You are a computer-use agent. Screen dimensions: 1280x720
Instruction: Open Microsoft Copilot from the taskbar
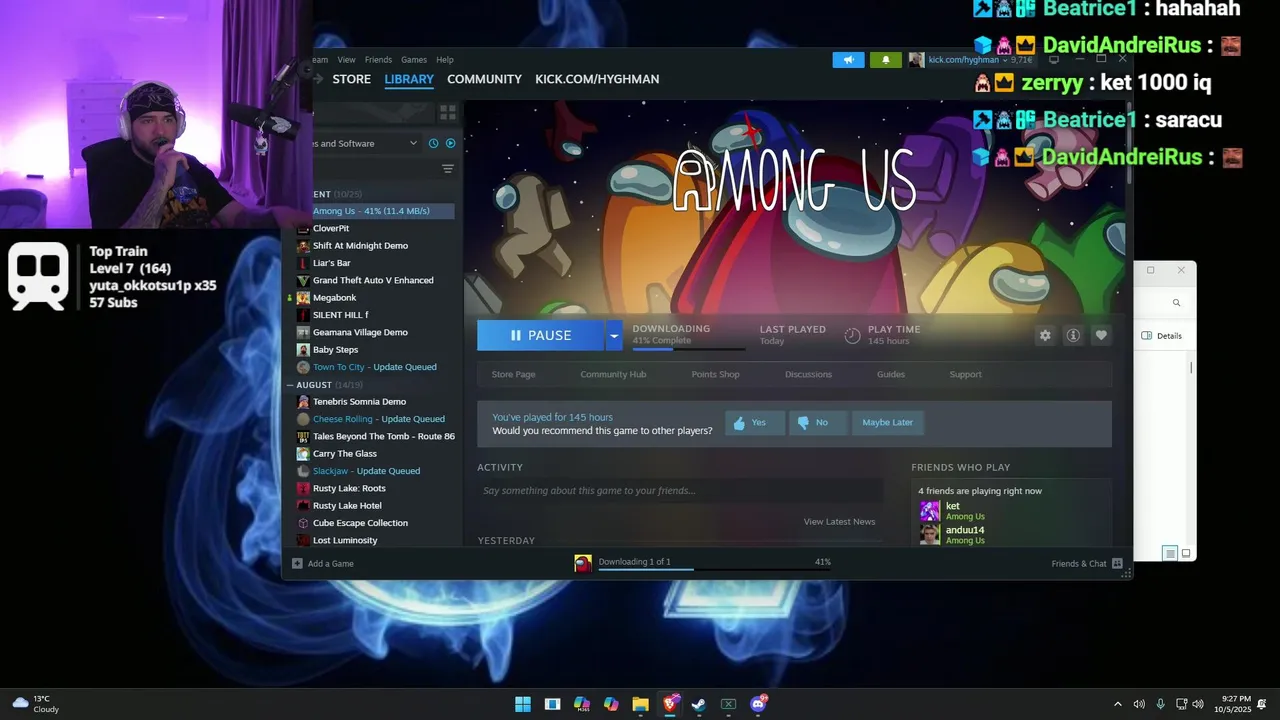(611, 704)
